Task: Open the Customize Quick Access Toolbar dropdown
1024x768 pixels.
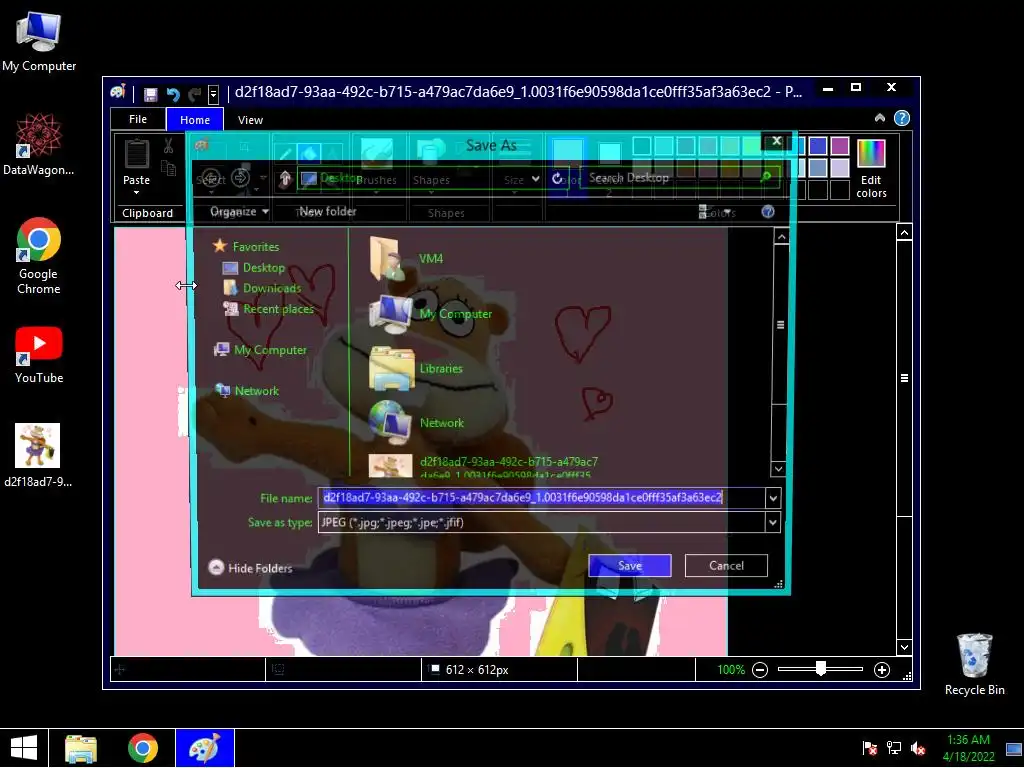Action: (x=213, y=95)
